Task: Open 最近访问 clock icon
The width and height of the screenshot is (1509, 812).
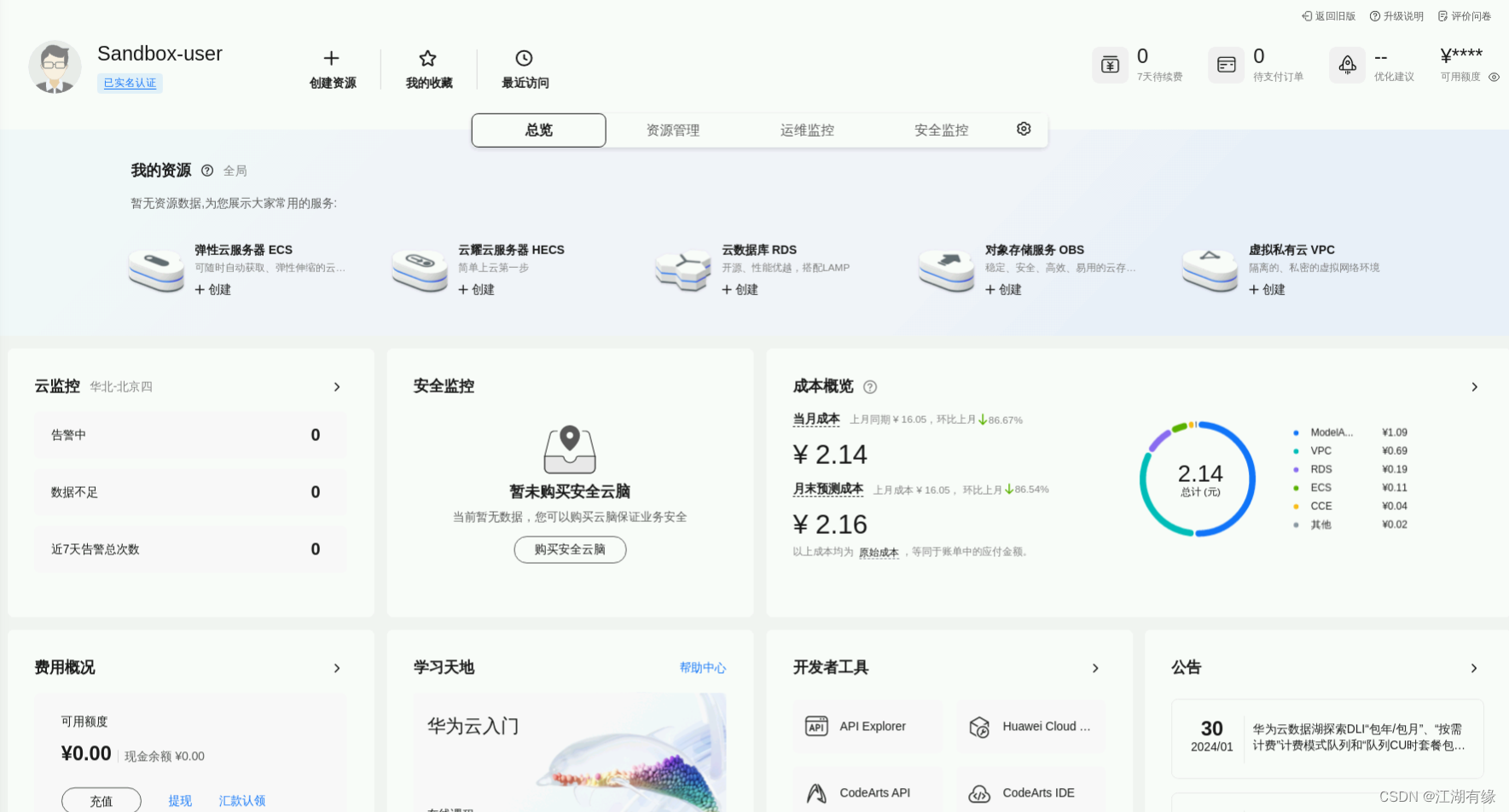Action: (x=525, y=58)
